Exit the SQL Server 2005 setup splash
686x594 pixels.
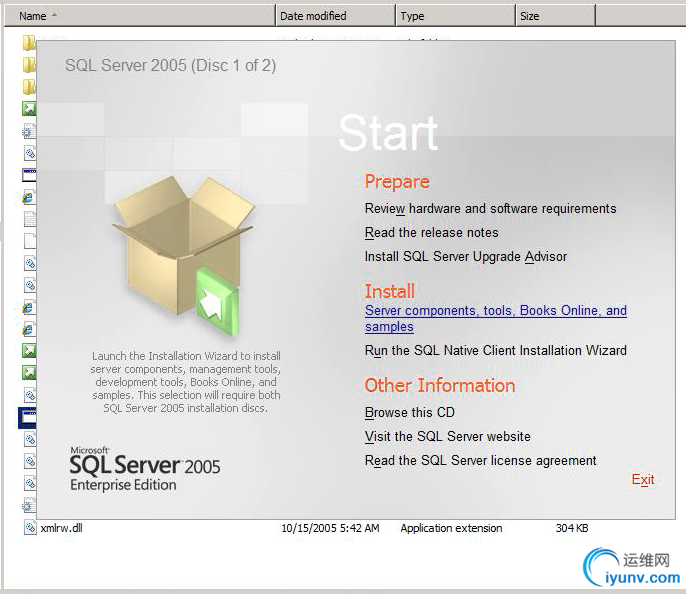pyautogui.click(x=643, y=479)
